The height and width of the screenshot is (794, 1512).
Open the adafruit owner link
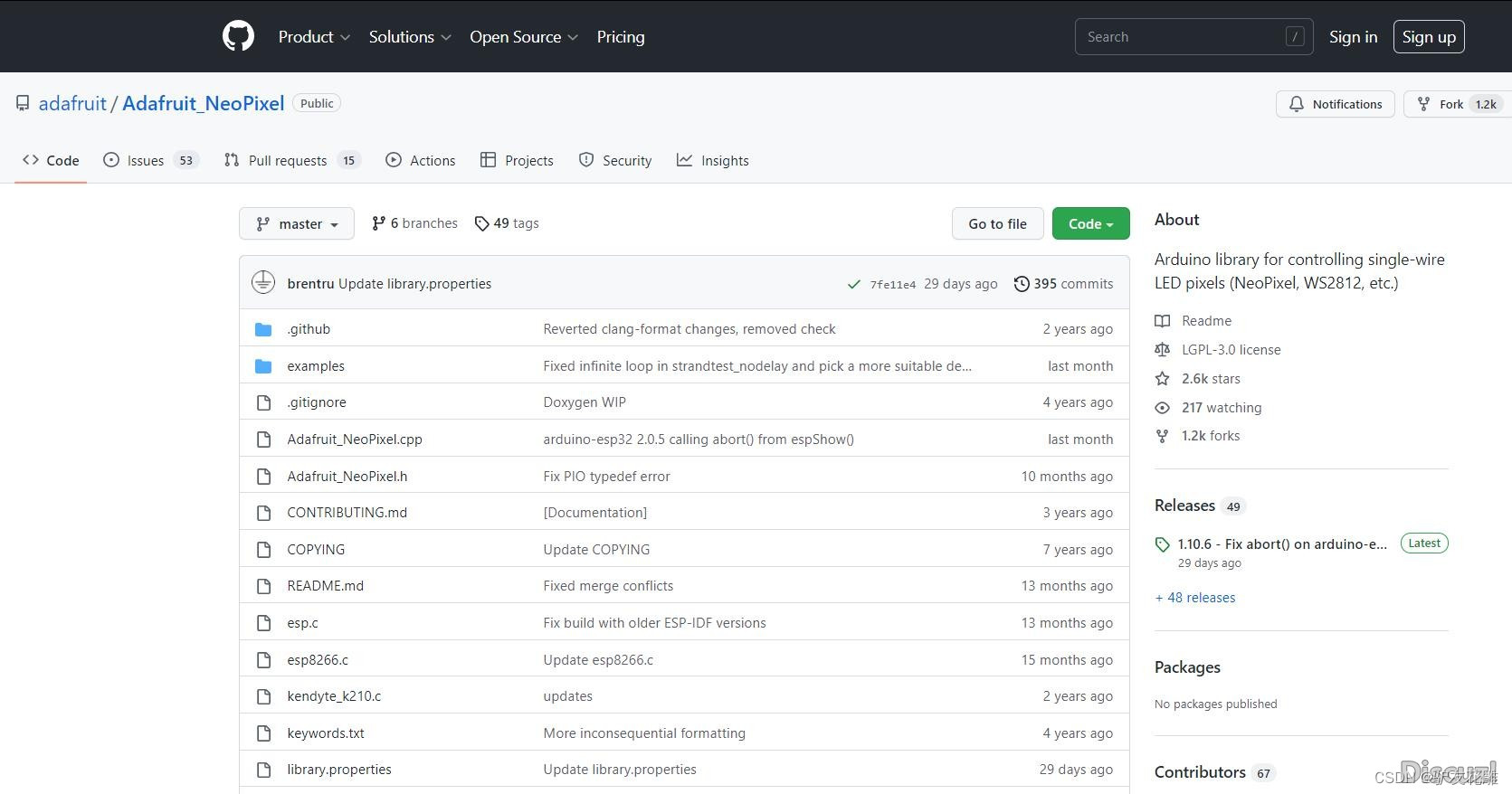click(72, 103)
